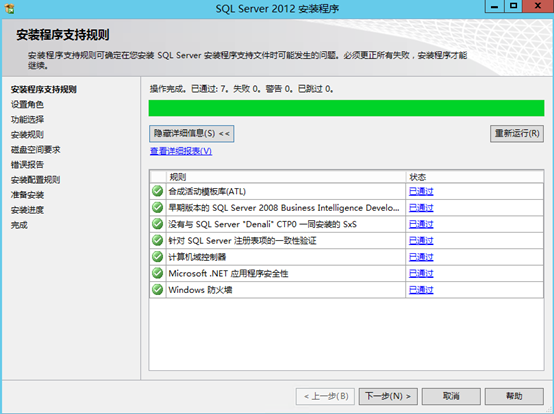The image size is (554, 414).
Task: Maximize the SQL Server 2012 setup window
Action: [x=513, y=6]
